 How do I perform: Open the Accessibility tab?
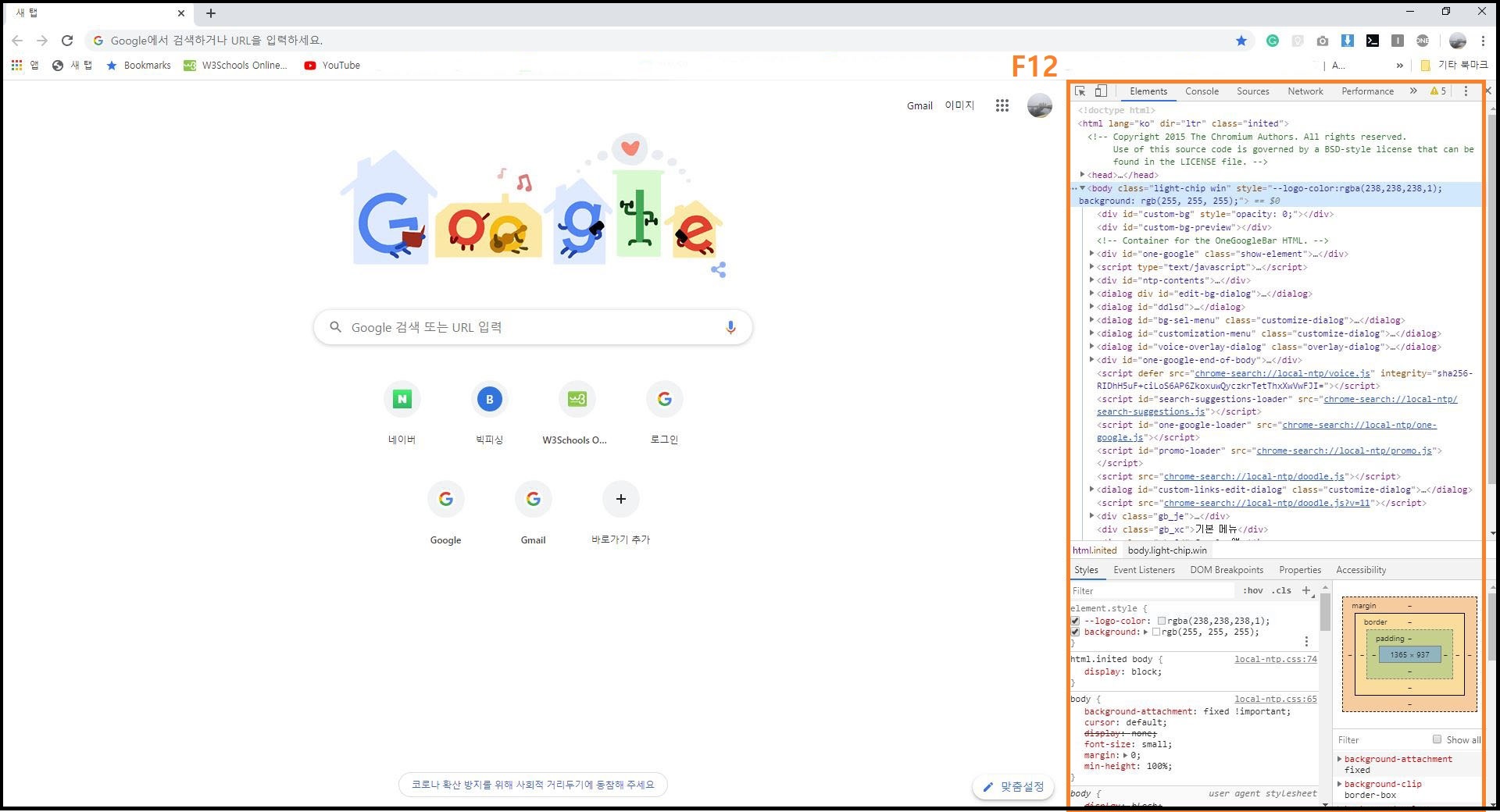(1361, 570)
